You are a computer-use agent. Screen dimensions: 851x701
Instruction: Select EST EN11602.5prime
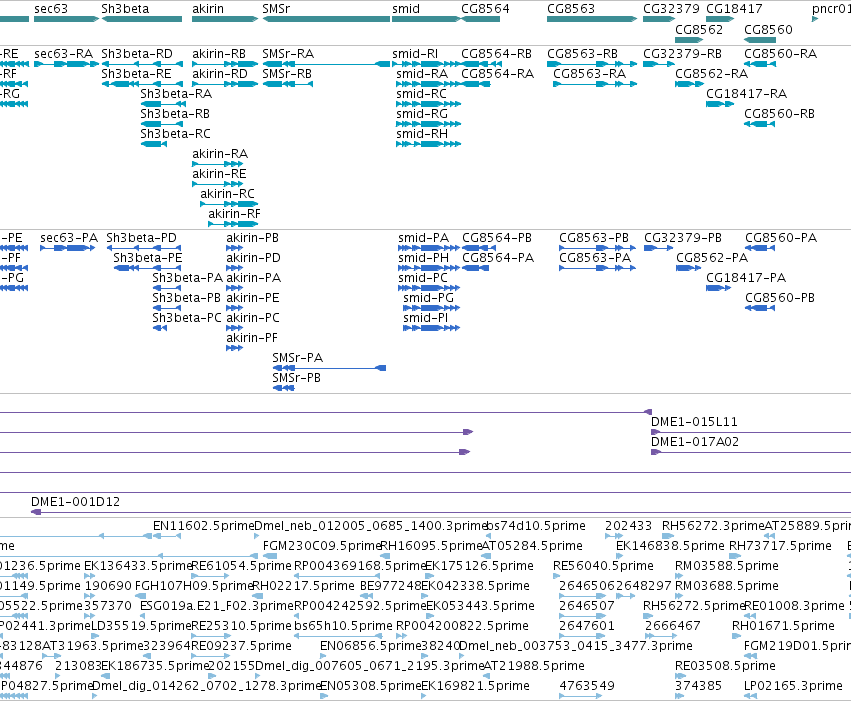(204, 526)
